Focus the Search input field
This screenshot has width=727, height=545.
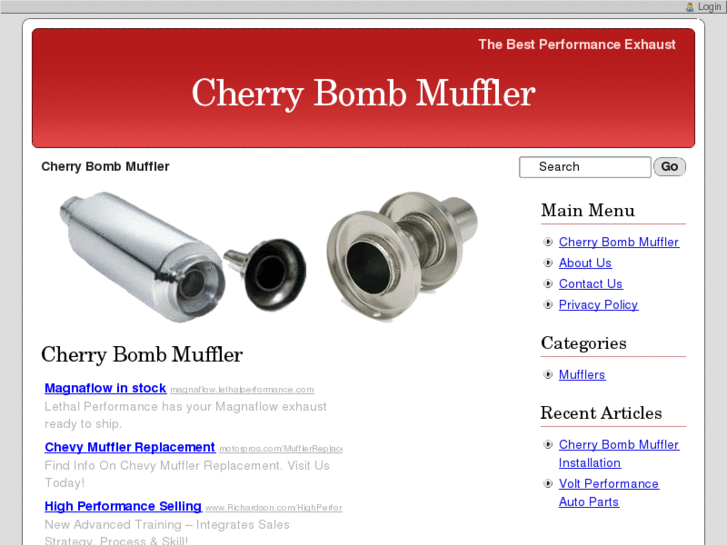585,167
